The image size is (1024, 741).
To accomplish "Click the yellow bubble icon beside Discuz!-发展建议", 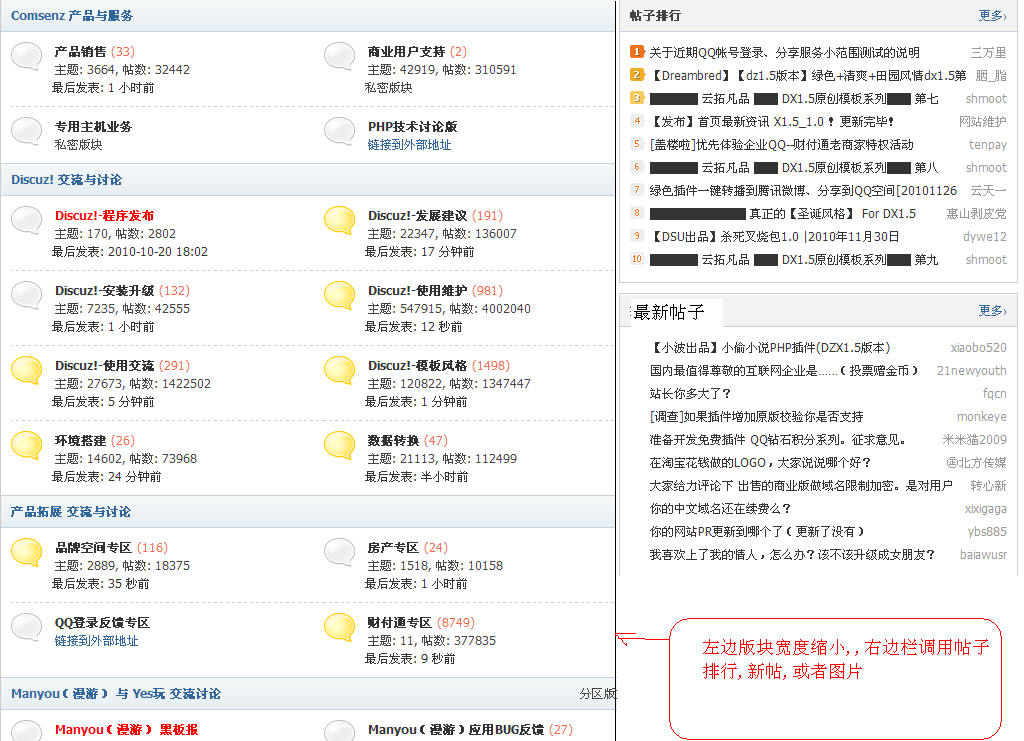I will point(340,221).
